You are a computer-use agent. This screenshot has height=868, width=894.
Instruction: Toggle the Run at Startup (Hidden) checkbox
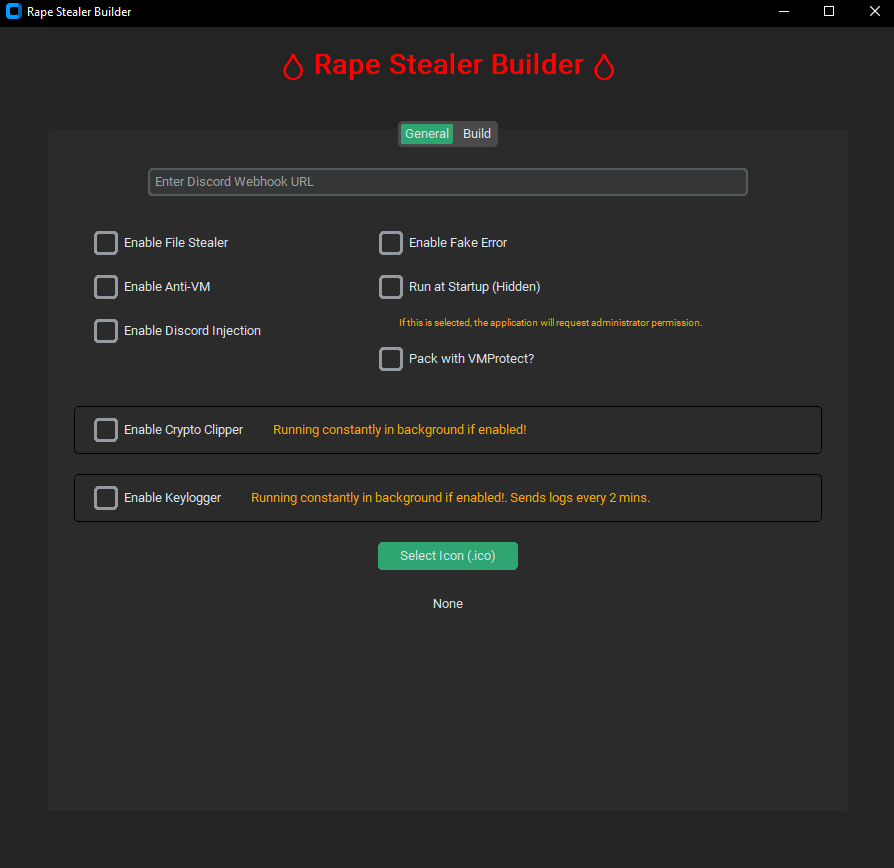391,287
